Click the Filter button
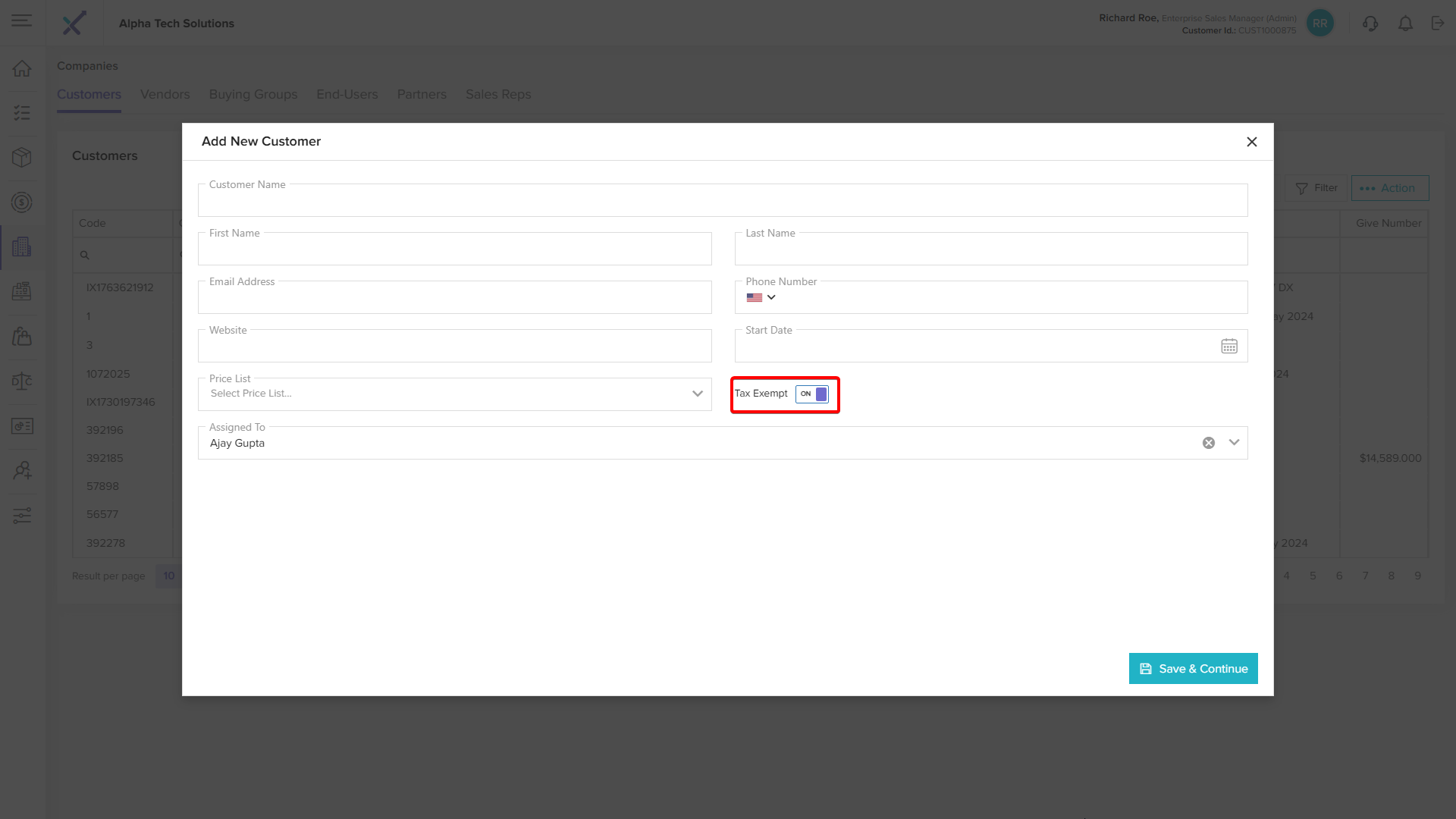The width and height of the screenshot is (1456, 819). click(1316, 188)
